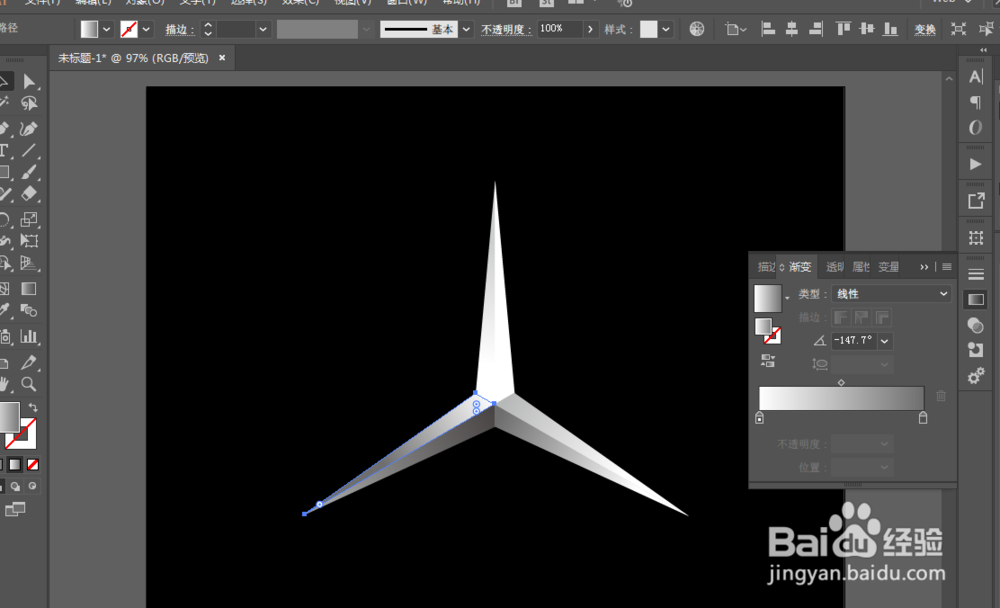Viewport: 1000px width, 608px height.
Task: Open stroke color dropdown in control bar
Action: [x=146, y=29]
